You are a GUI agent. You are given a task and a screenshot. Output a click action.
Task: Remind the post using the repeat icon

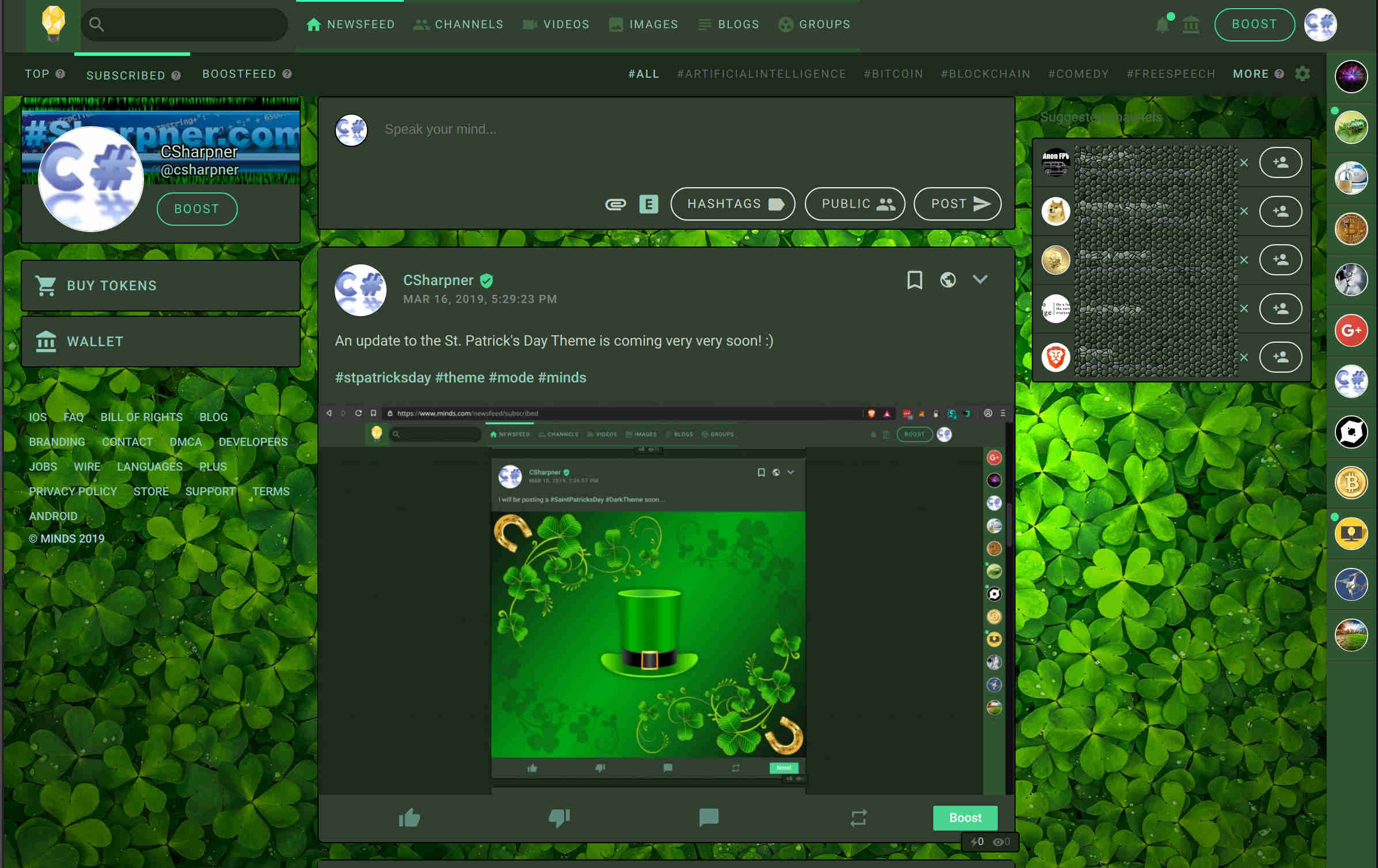[858, 818]
